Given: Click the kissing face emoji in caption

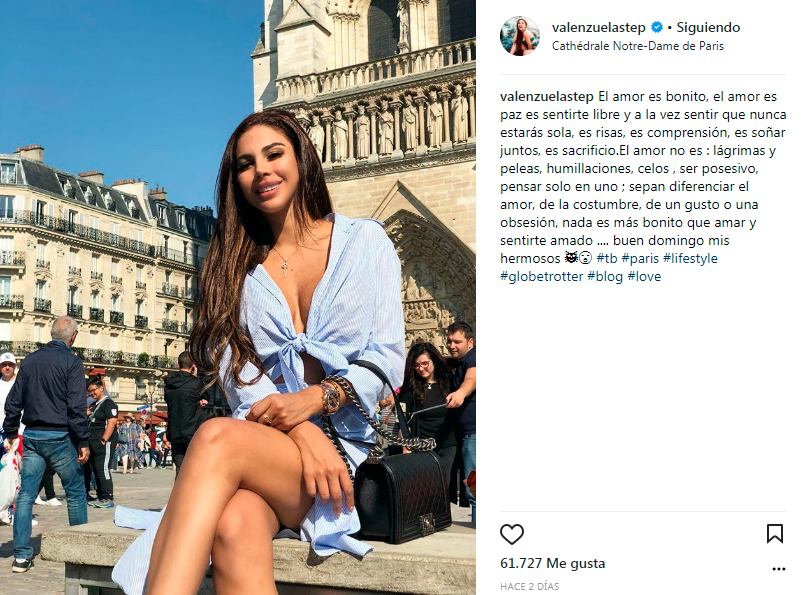Looking at the screenshot, I should (x=585, y=257).
